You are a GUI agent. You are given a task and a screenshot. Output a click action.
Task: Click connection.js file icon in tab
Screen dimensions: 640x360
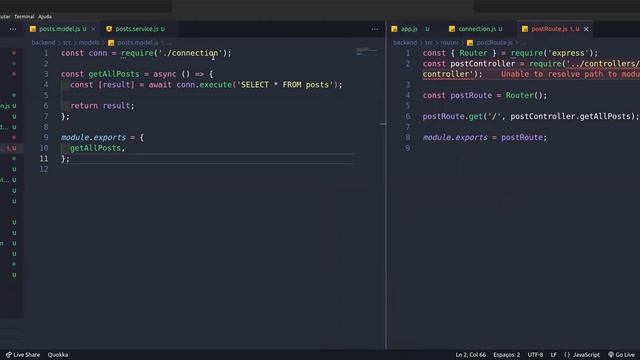[452, 29]
